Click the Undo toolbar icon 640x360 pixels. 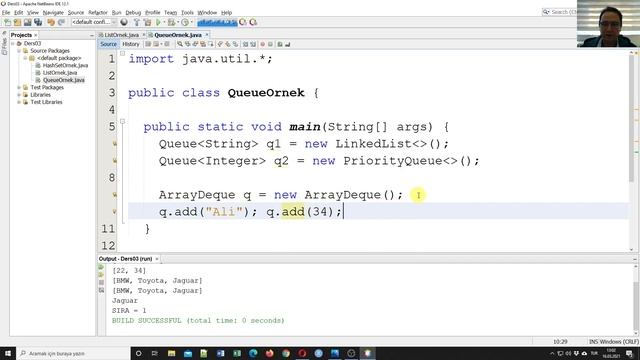coord(51,22)
